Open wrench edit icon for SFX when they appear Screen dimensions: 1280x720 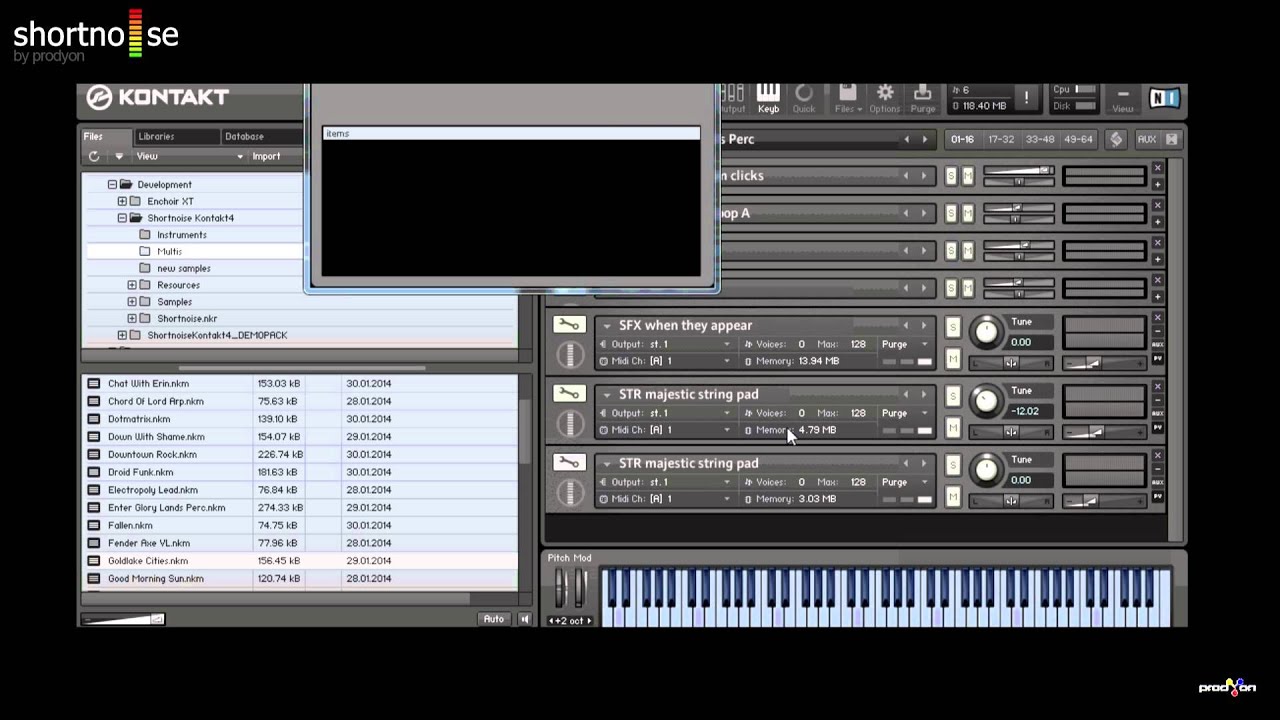568,325
